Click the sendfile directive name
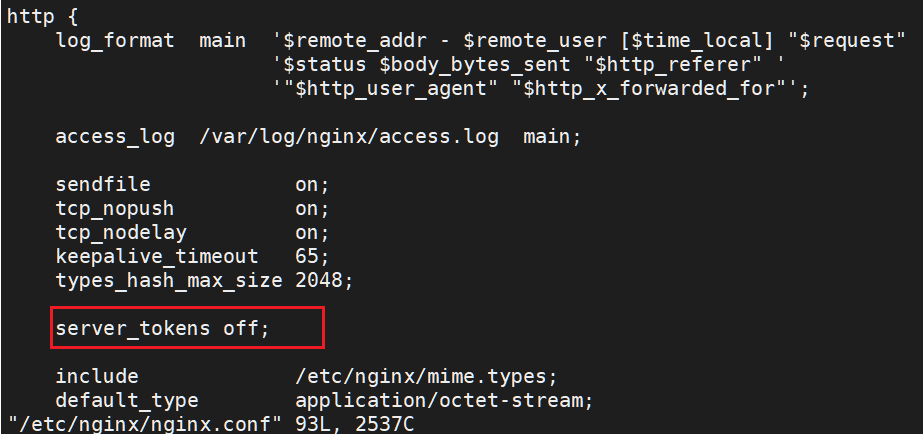 click(x=103, y=184)
